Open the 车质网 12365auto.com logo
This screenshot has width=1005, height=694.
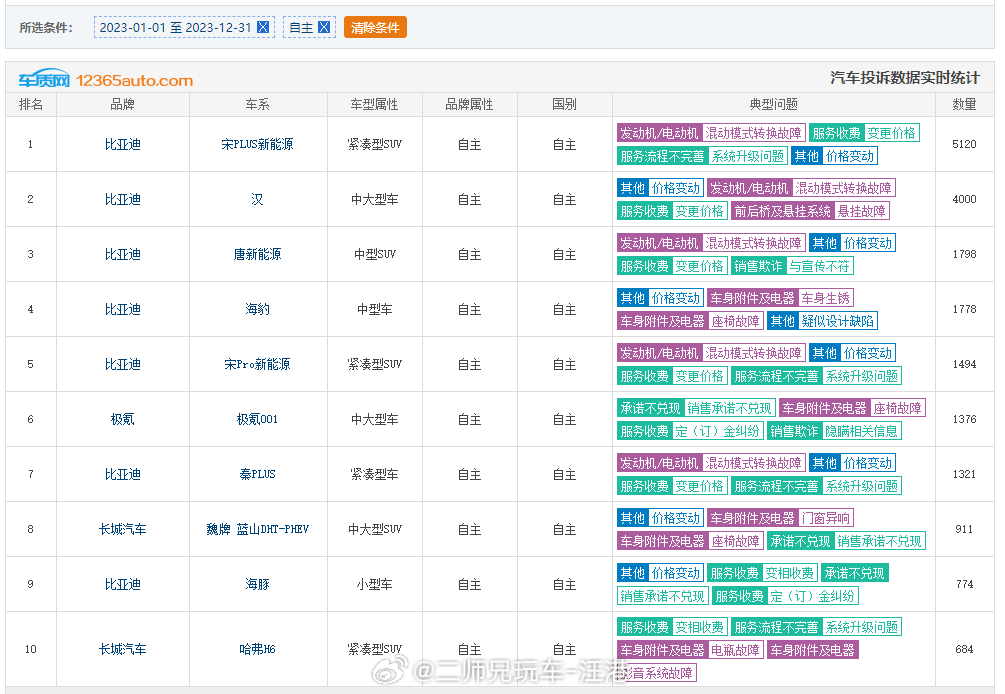(x=106, y=79)
